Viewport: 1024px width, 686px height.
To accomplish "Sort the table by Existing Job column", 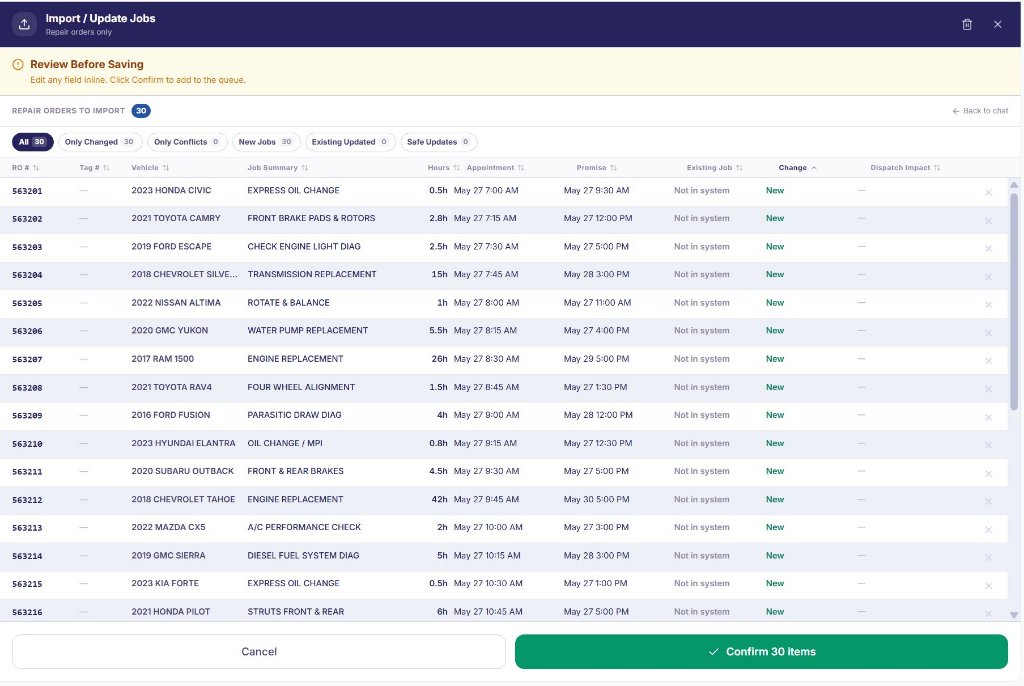I will (x=714, y=168).
